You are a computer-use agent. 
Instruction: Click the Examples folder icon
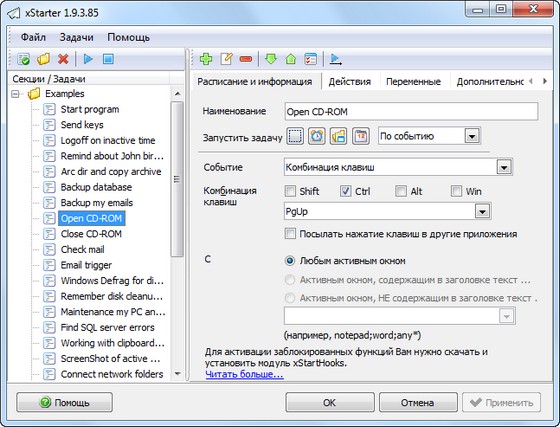point(34,94)
